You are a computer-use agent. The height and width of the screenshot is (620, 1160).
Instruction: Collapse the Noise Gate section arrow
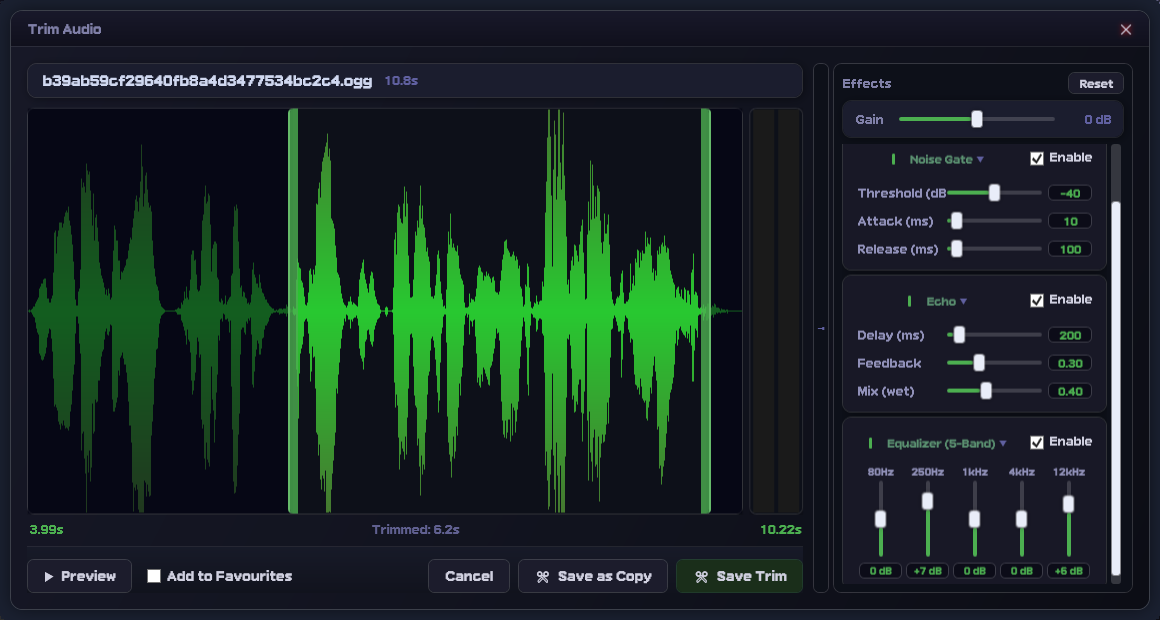(x=980, y=160)
